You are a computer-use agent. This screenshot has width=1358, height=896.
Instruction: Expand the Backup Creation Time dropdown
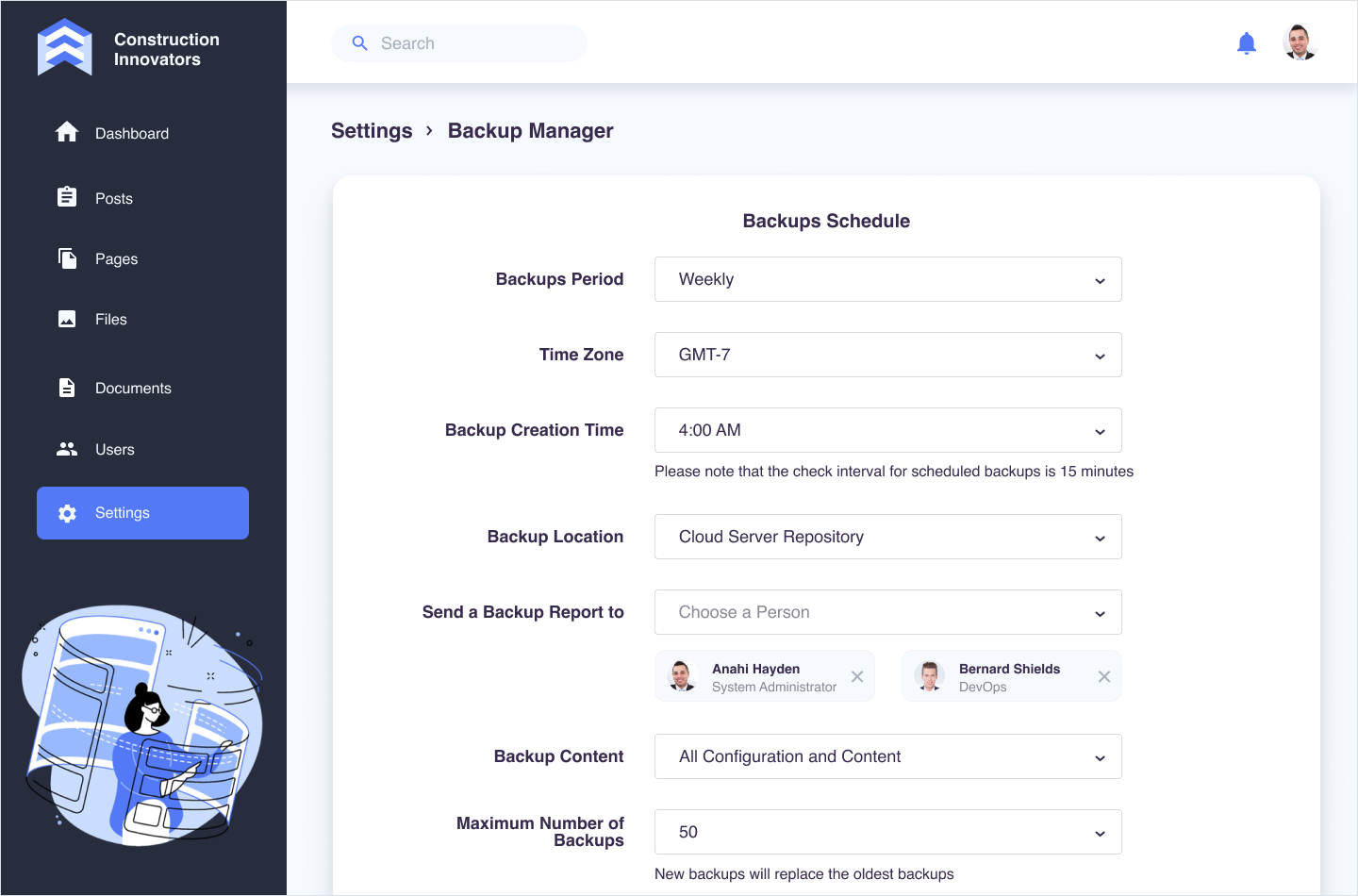[887, 430]
